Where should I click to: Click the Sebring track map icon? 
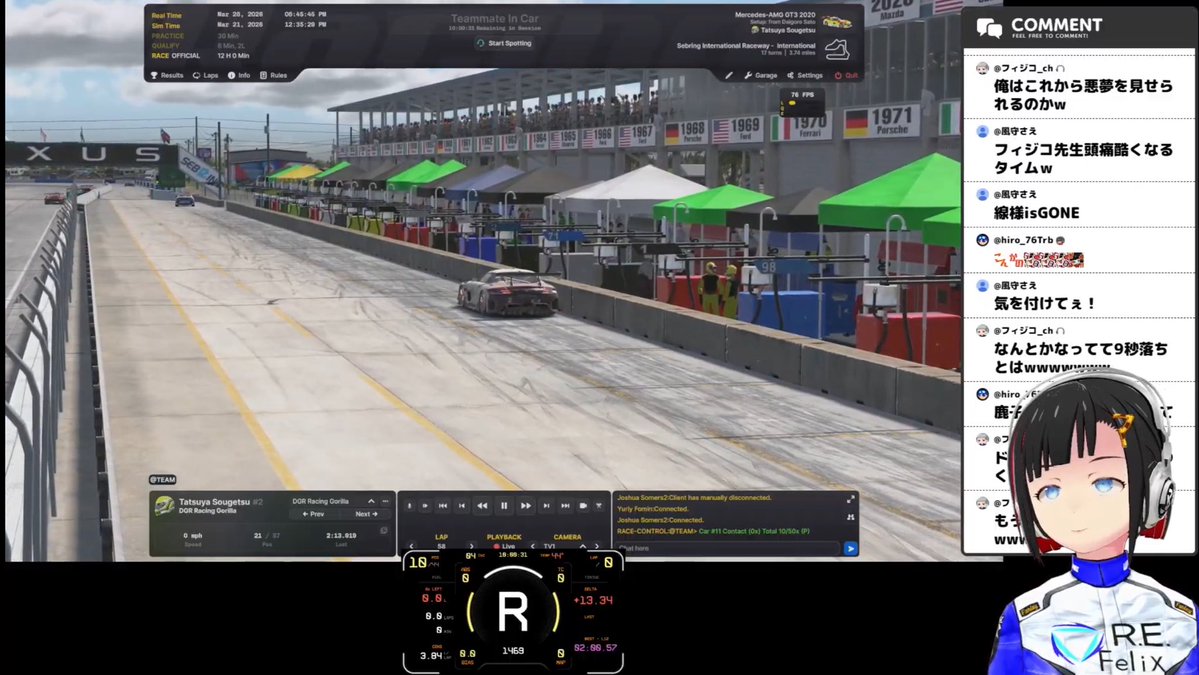click(837, 49)
